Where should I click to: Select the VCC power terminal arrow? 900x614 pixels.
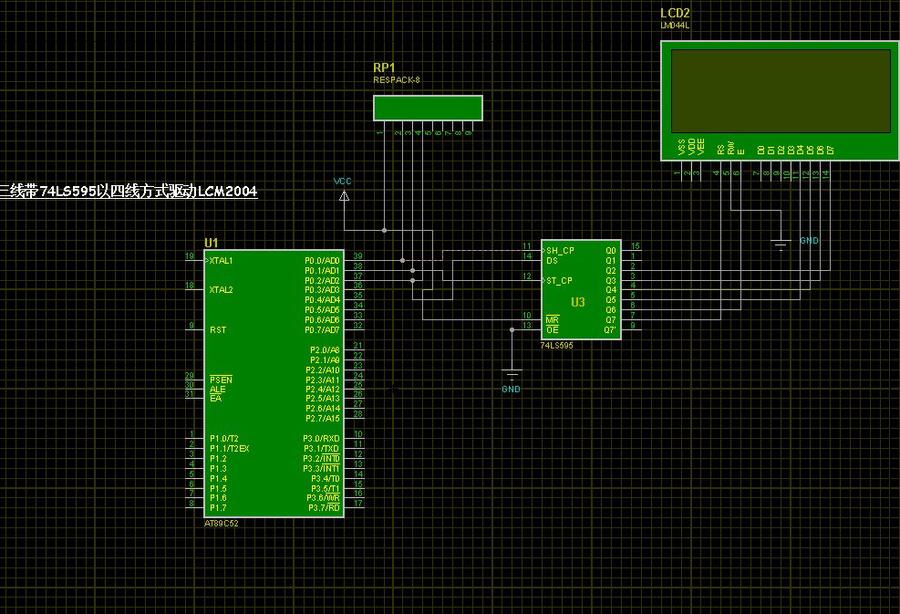[343, 196]
